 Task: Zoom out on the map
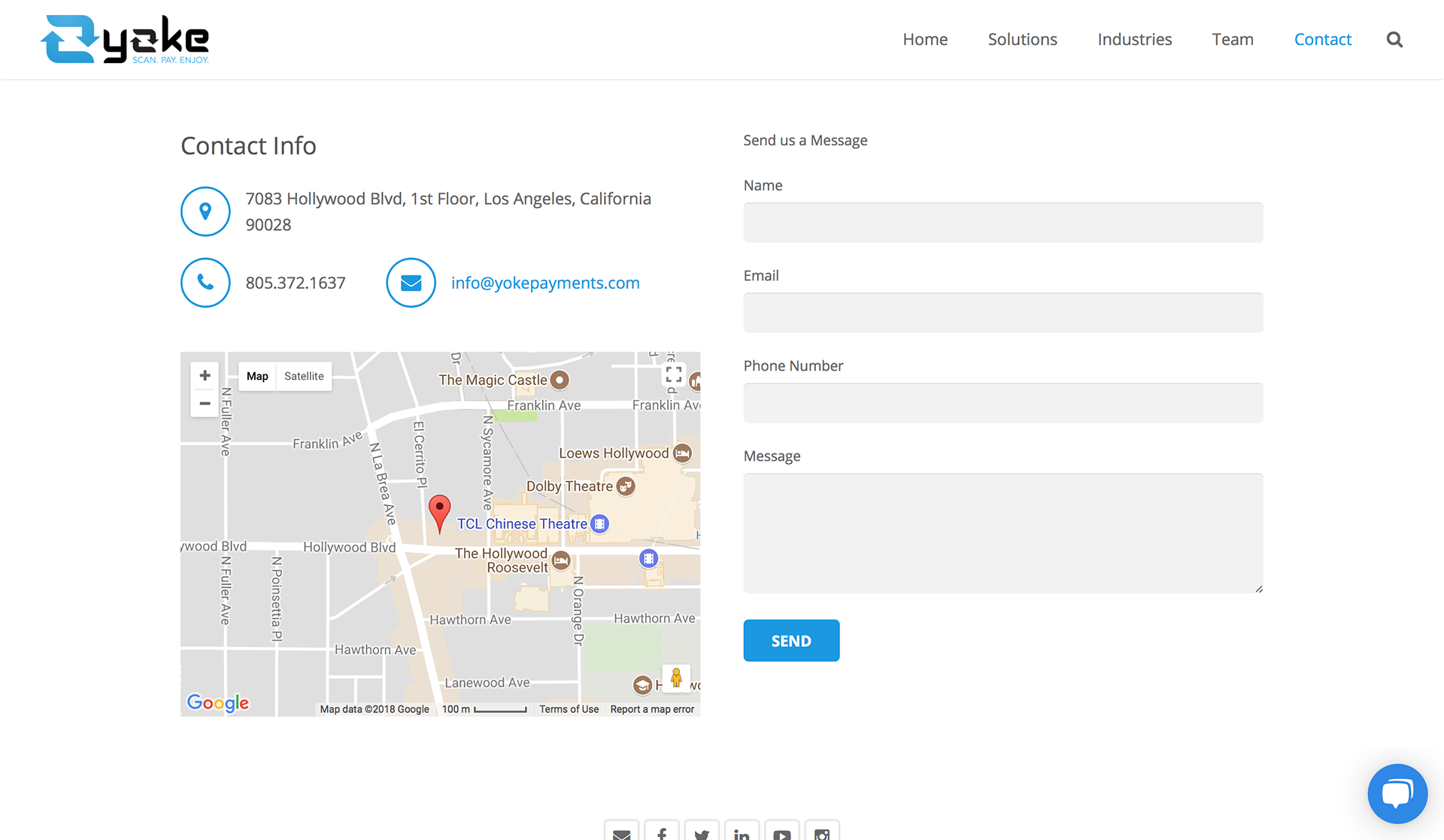pos(205,404)
